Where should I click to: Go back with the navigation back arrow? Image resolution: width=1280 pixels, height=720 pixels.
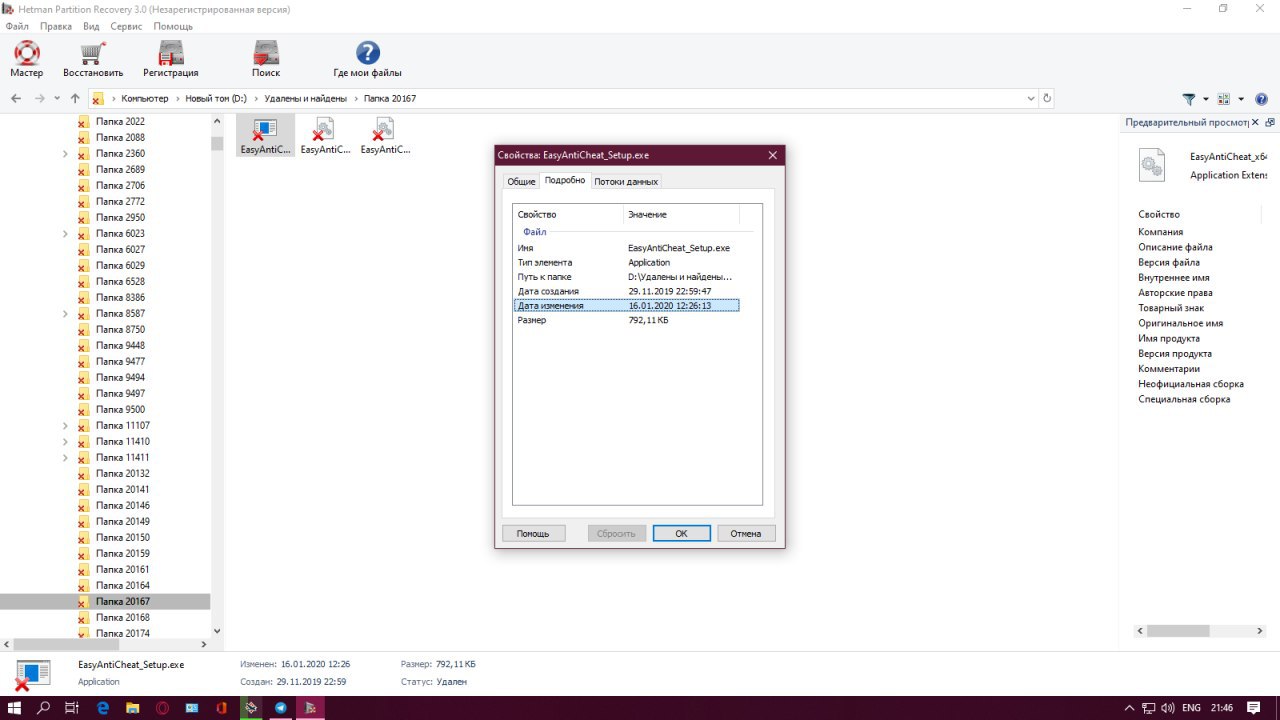click(x=16, y=99)
